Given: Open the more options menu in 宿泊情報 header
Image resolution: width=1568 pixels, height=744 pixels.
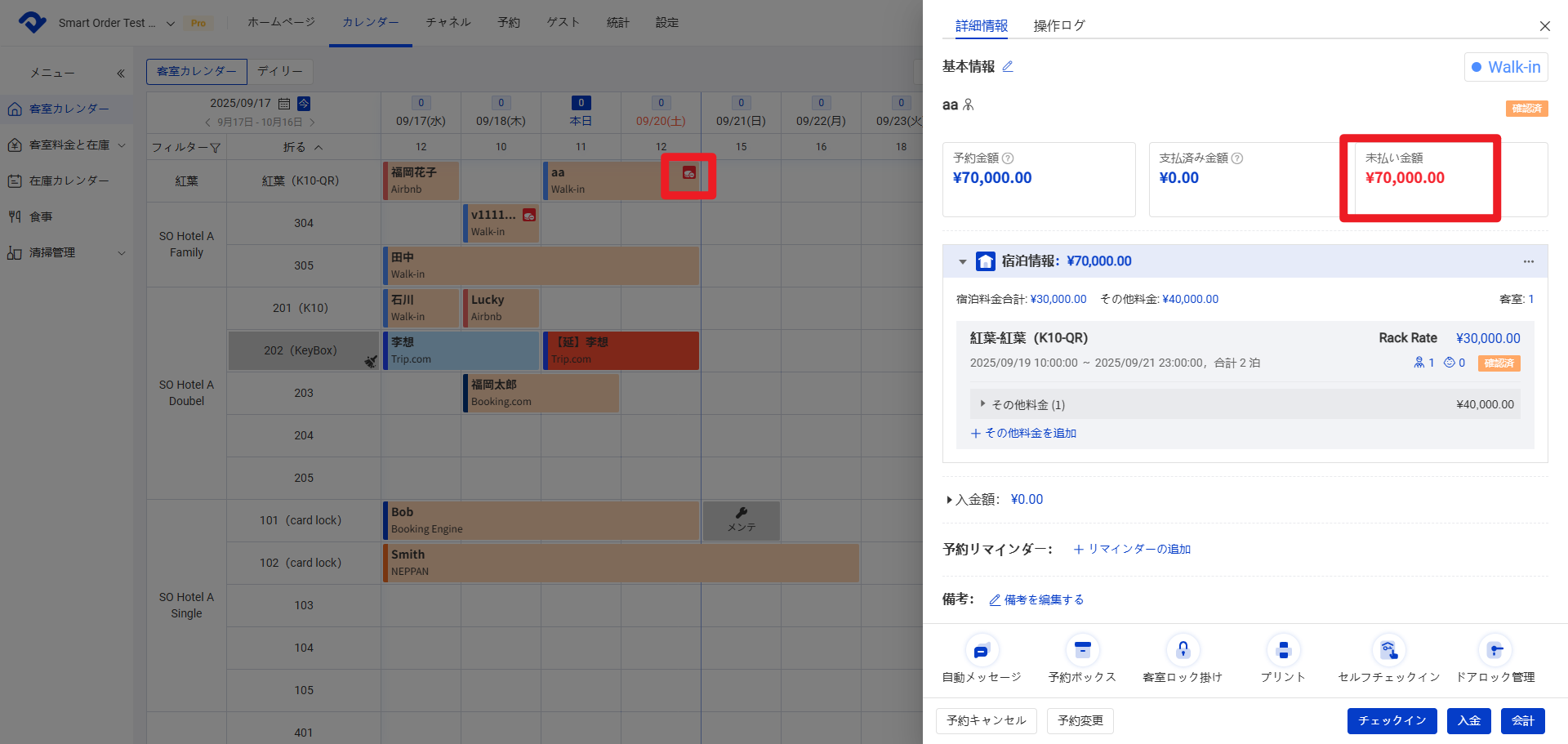Looking at the screenshot, I should 1528,262.
